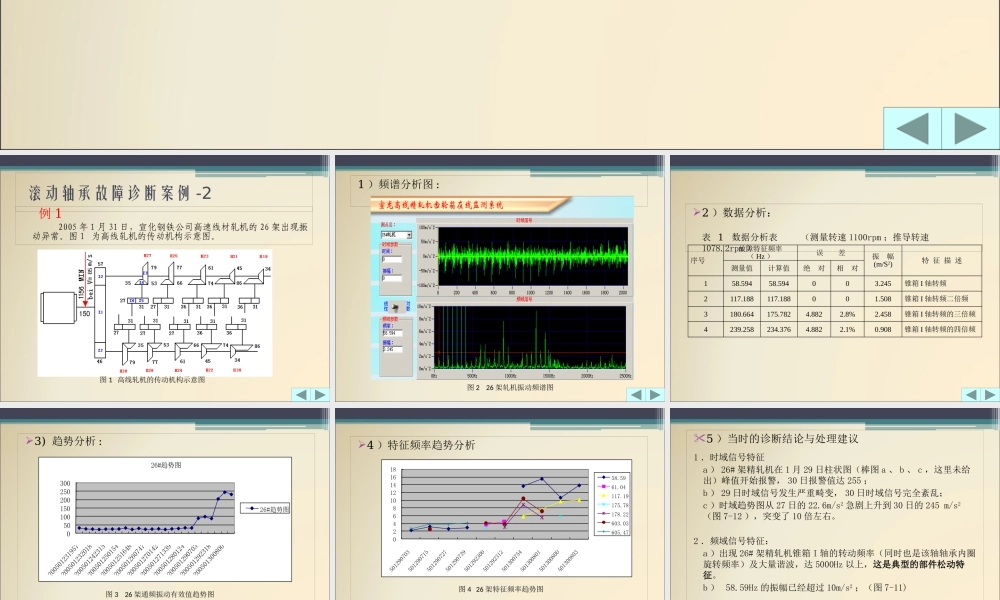Select the 滚动轴承故障诊断案例-2 slide title
1000x600 pixels.
(x=121, y=193)
